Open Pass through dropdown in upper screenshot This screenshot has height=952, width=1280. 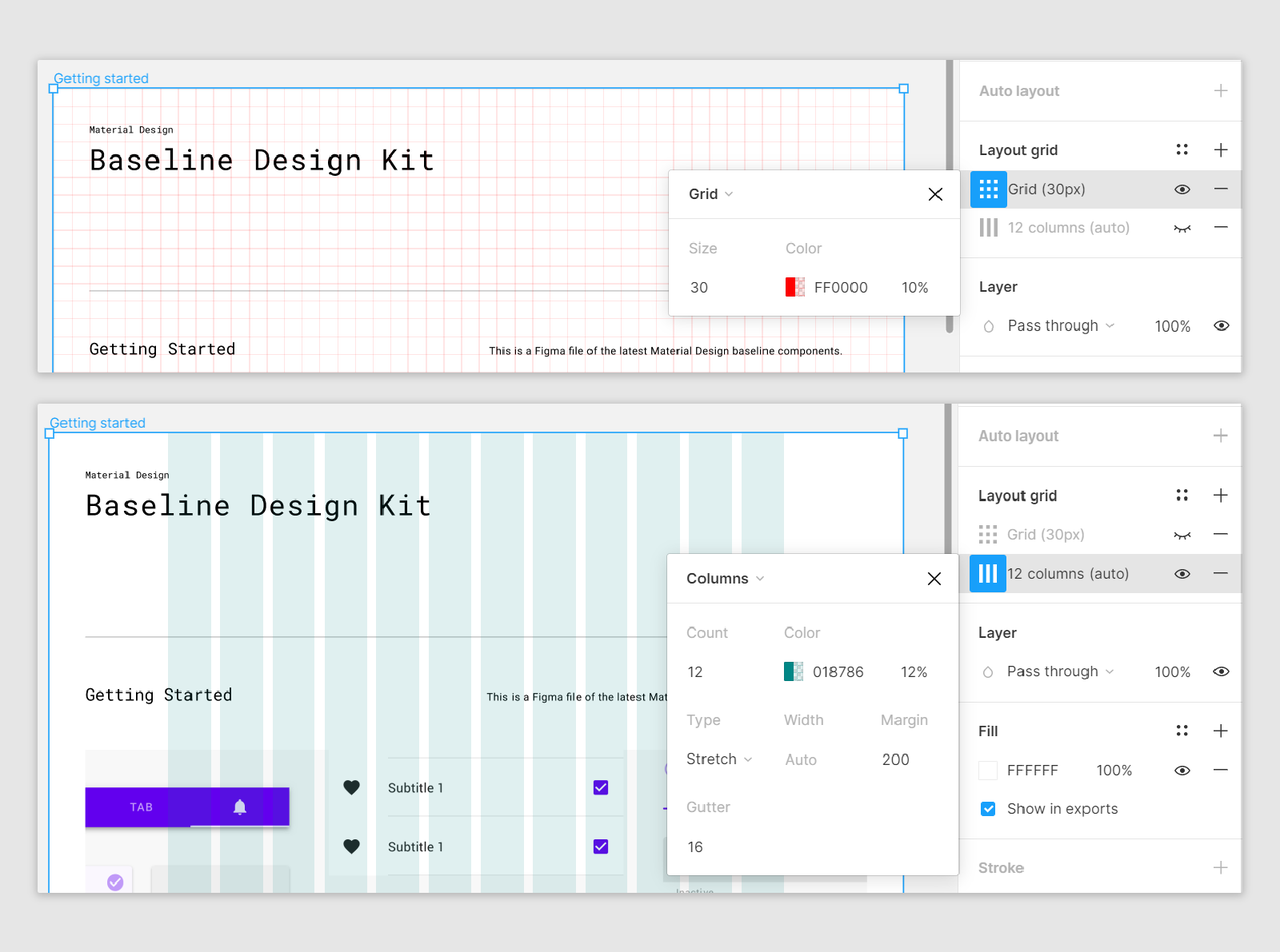tap(1061, 326)
